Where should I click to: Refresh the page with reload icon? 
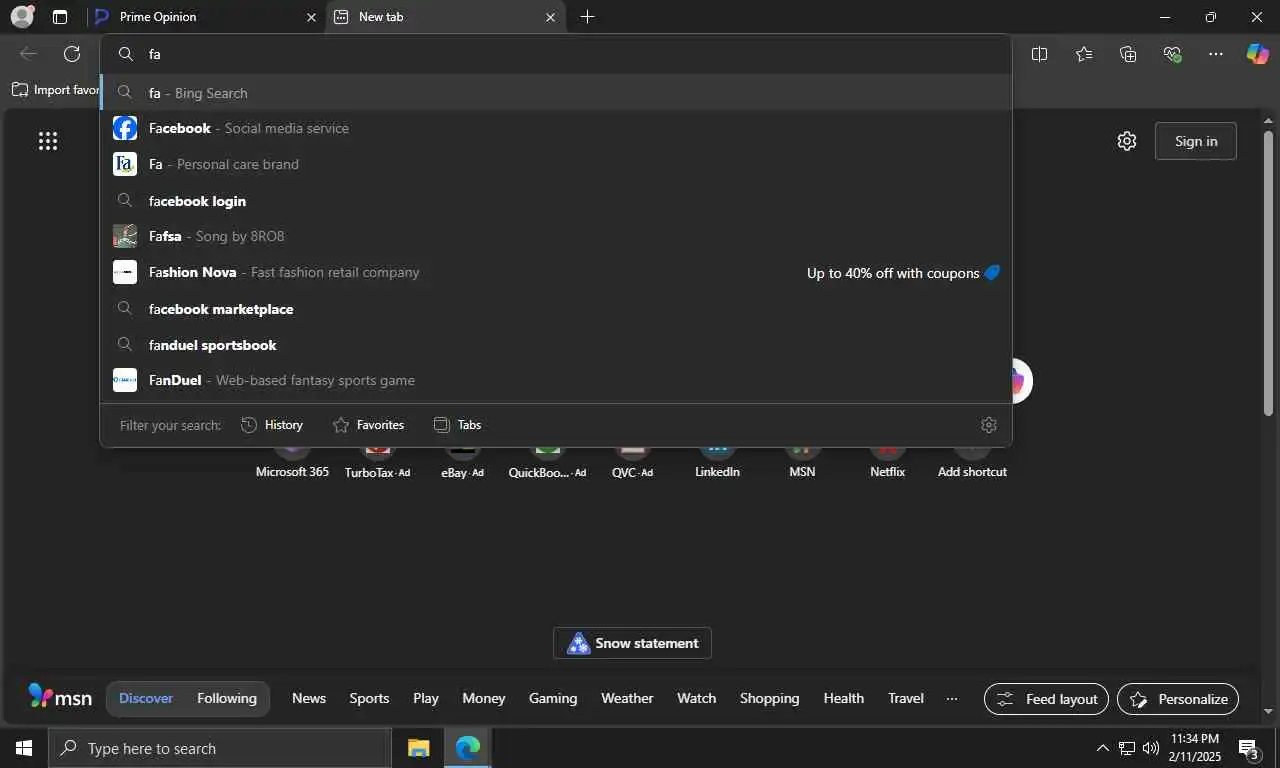pos(72,54)
